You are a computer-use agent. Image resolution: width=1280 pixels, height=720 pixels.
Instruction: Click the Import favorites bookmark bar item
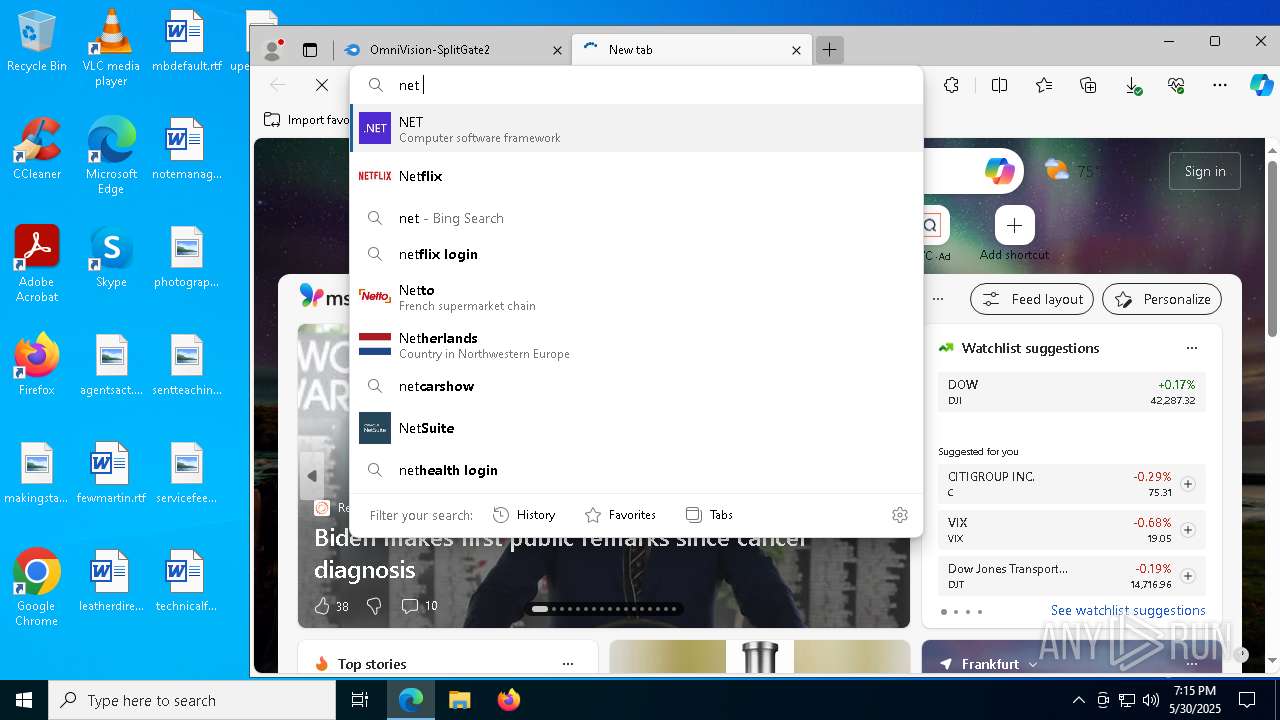pos(307,120)
